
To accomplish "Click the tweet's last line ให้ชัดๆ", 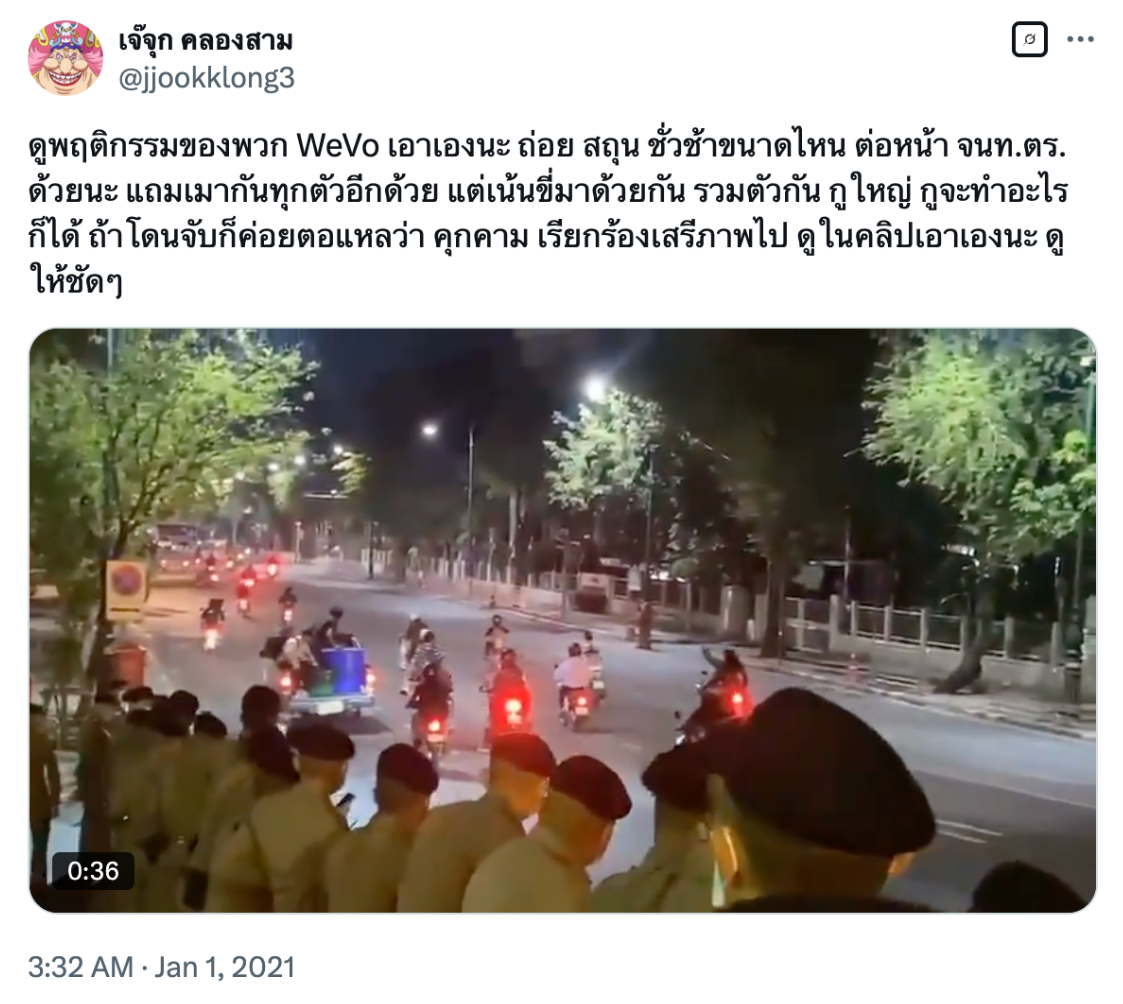I will (76, 281).
